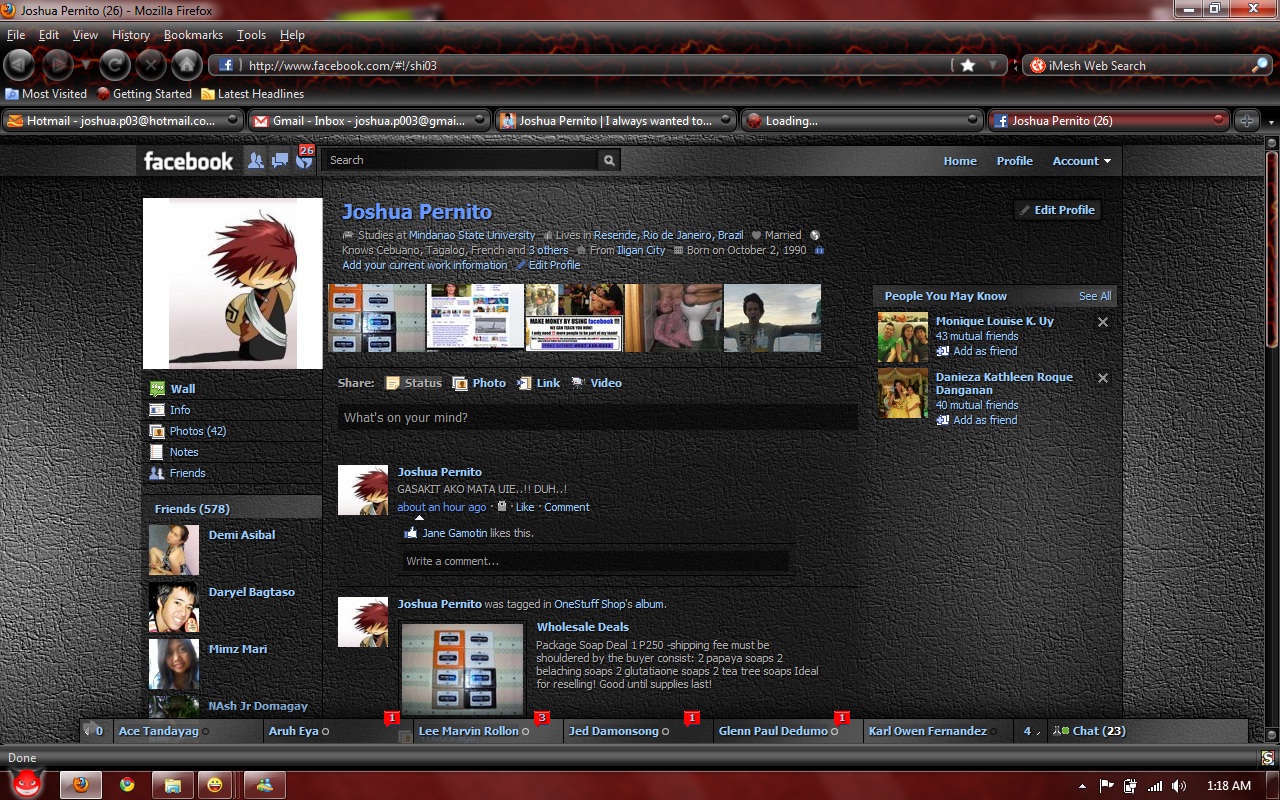Screen dimensions: 1280x800
Task: Open the Wholesale Deals album thumbnail
Action: tap(462, 668)
